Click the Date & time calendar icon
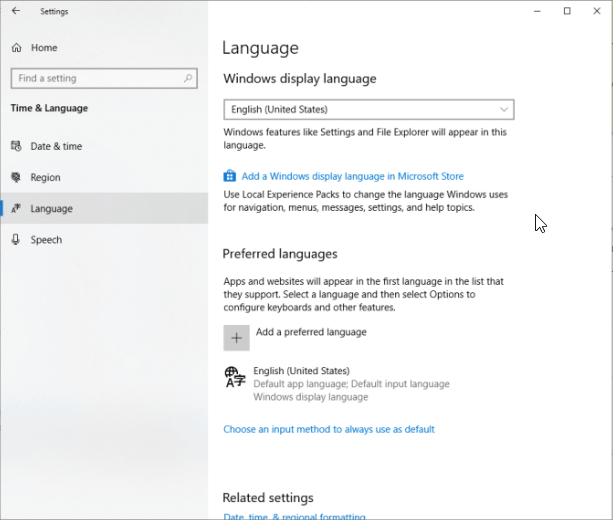The image size is (613, 520). (x=16, y=146)
